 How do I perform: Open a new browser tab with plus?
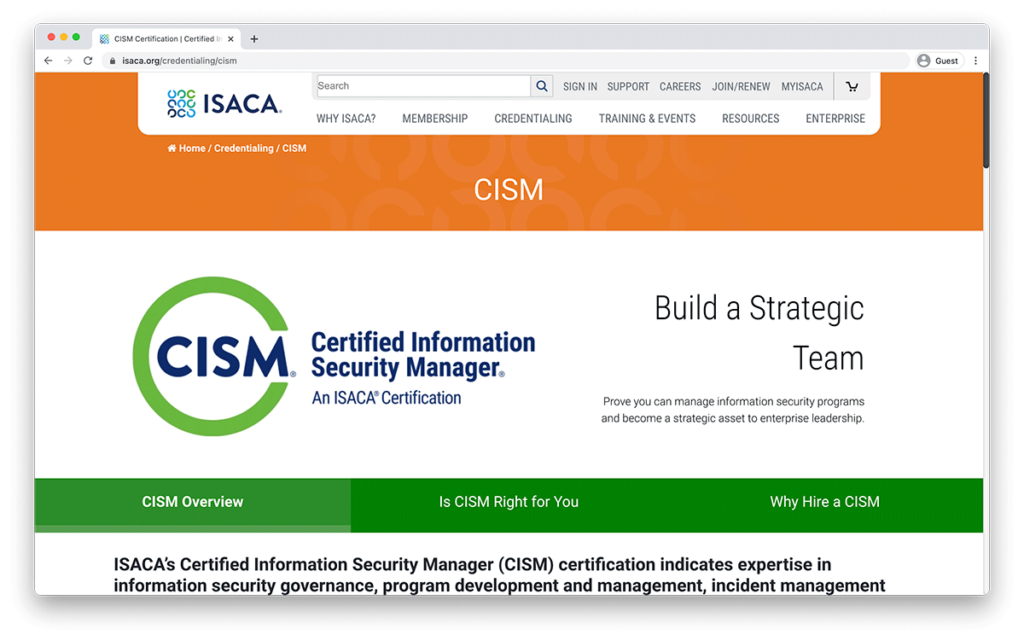tap(254, 39)
